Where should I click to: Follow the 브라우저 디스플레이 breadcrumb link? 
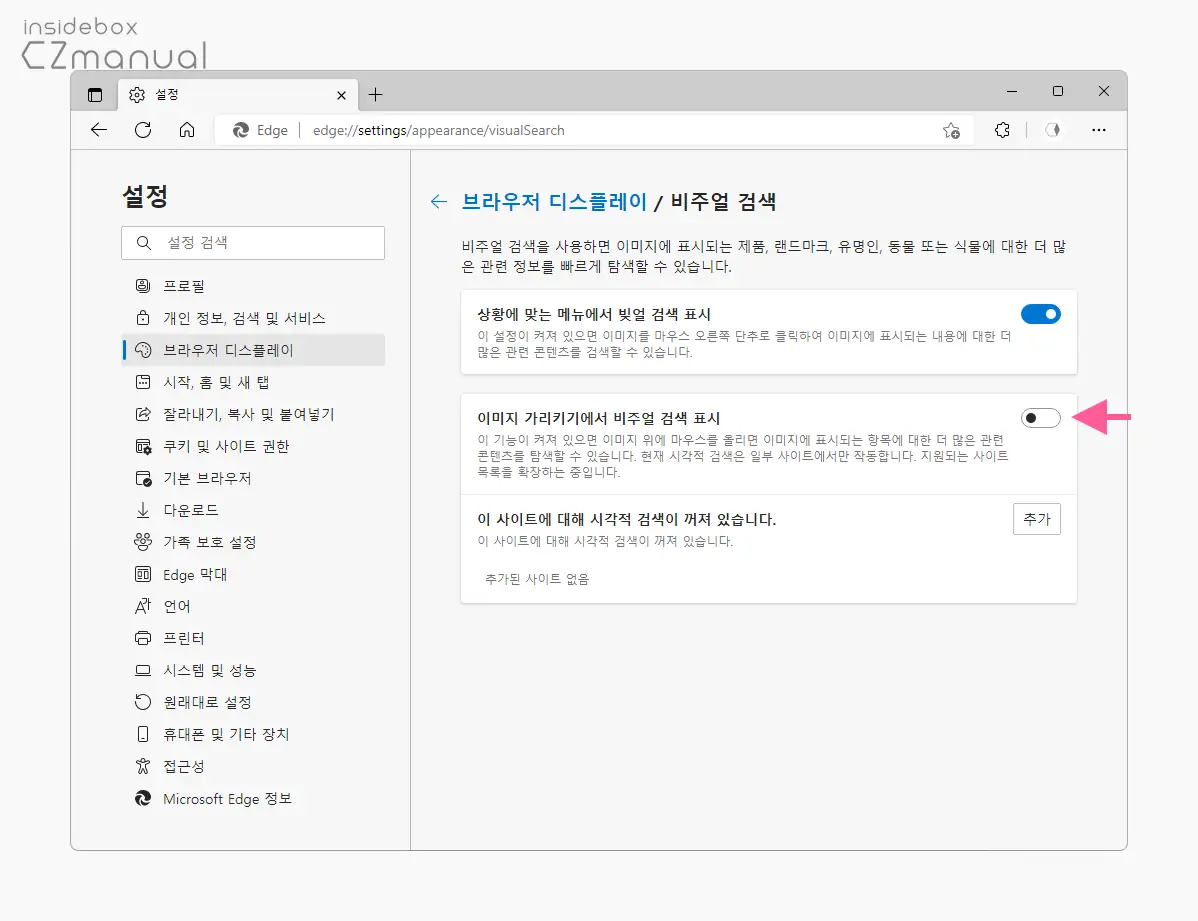(555, 202)
